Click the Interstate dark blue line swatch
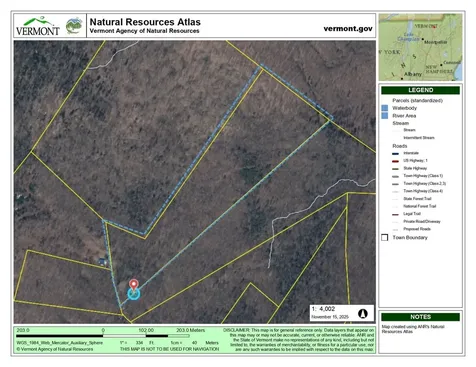 [x=396, y=153]
